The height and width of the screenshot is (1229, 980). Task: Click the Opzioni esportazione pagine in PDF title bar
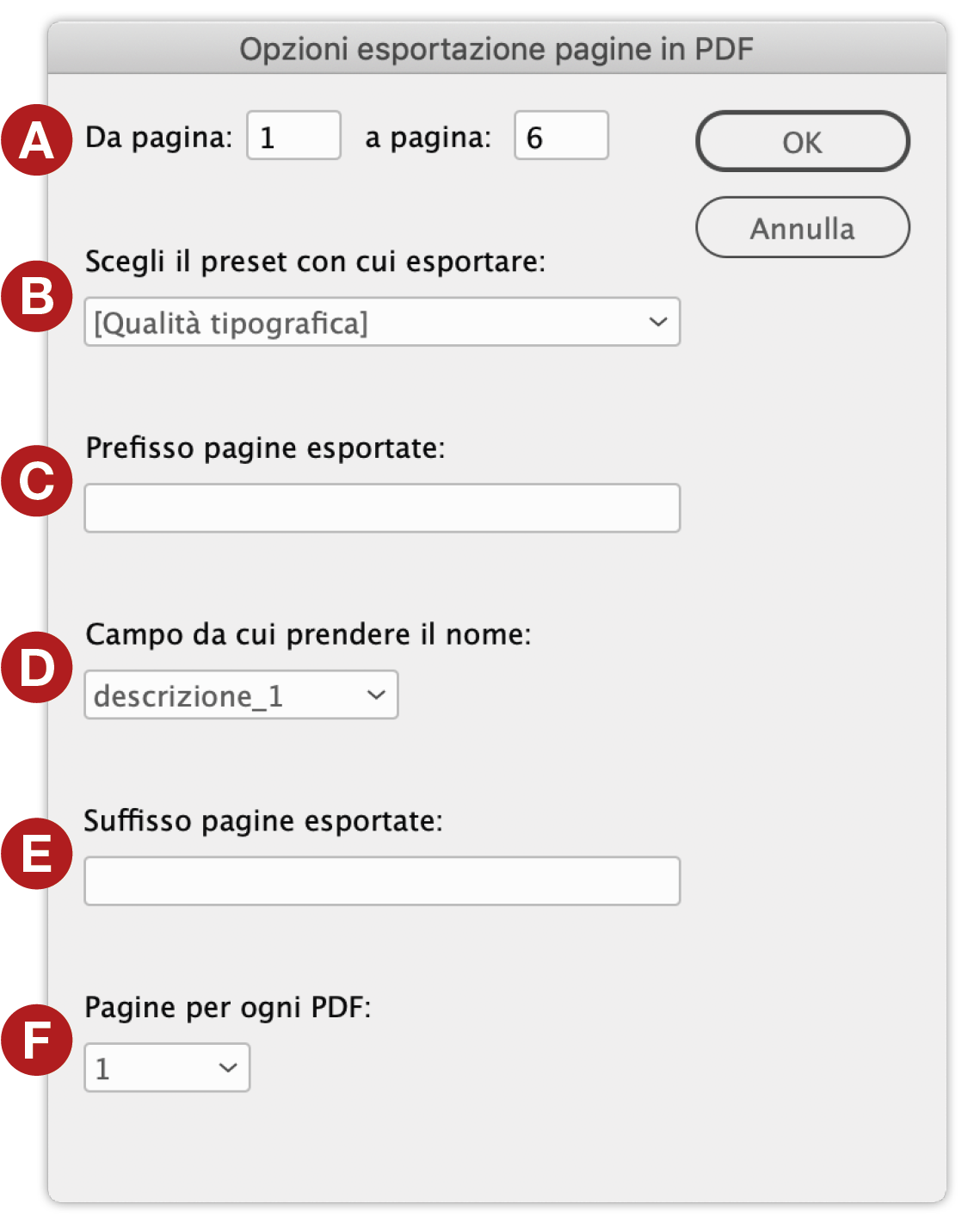pos(497,49)
